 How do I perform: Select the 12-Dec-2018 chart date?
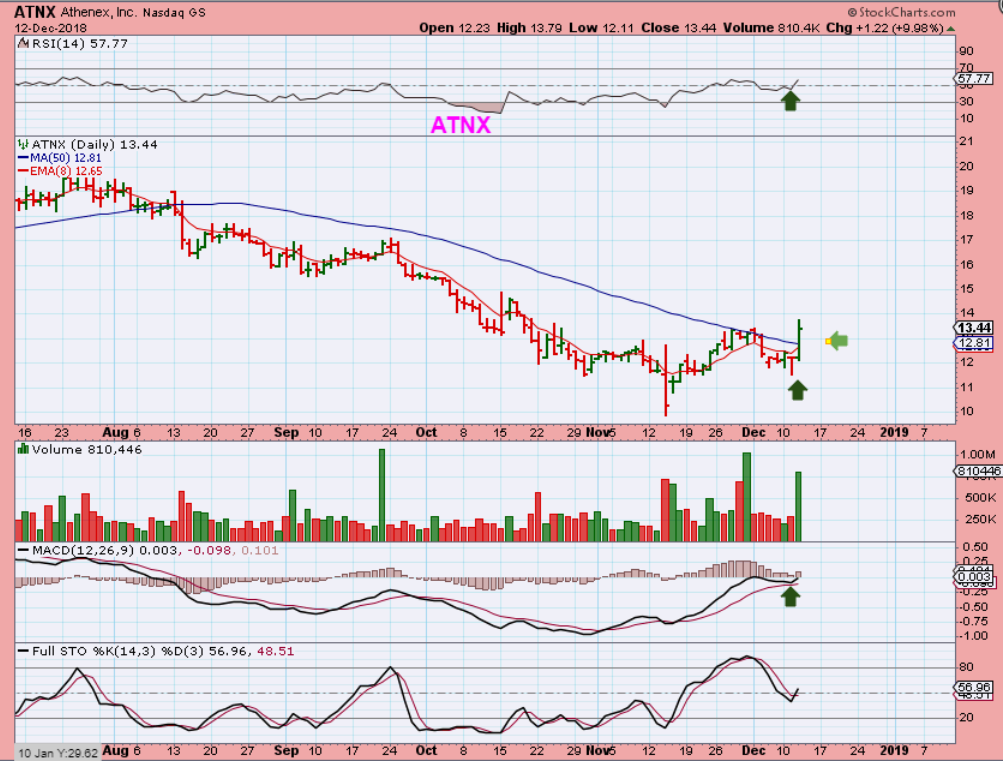click(51, 28)
